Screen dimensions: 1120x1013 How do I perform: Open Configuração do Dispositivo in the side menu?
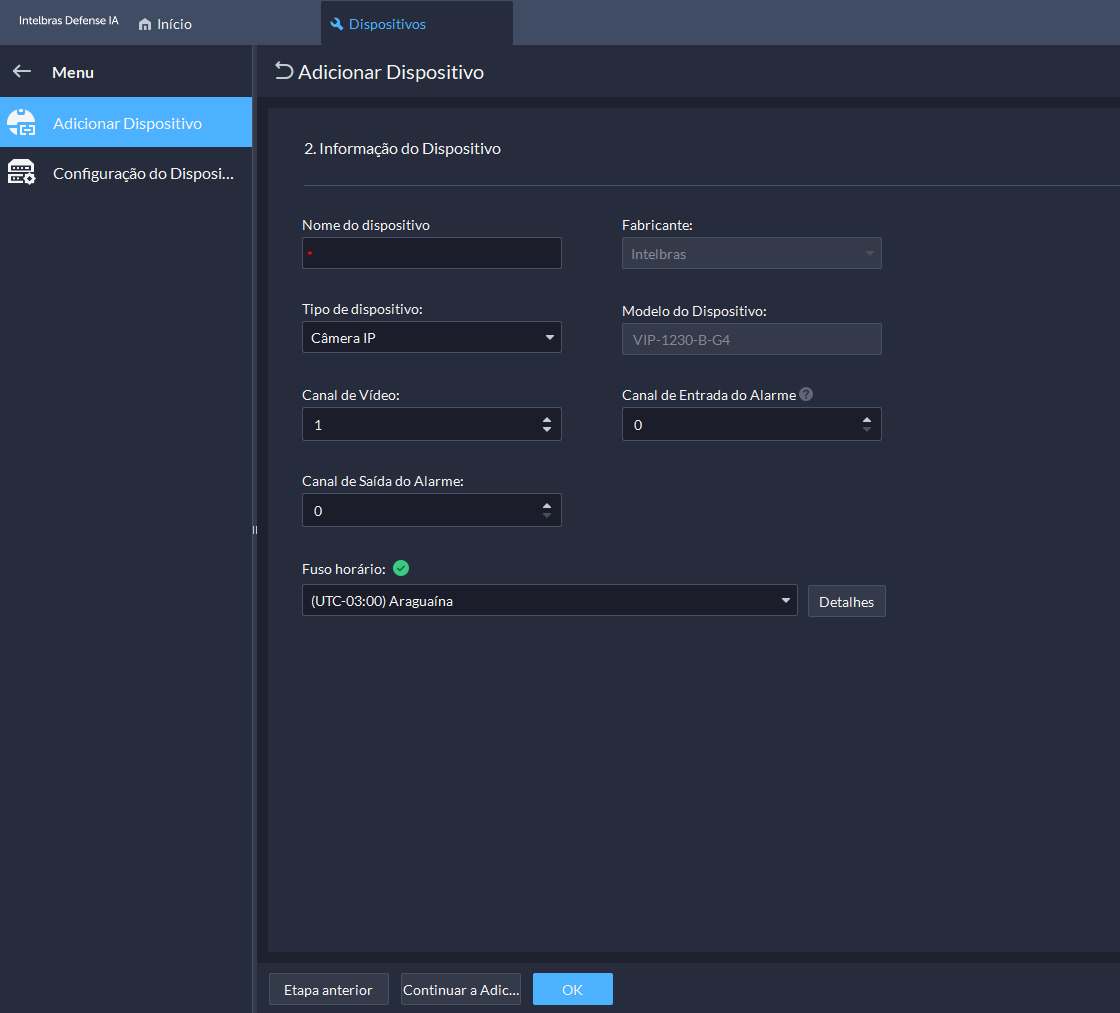126,173
